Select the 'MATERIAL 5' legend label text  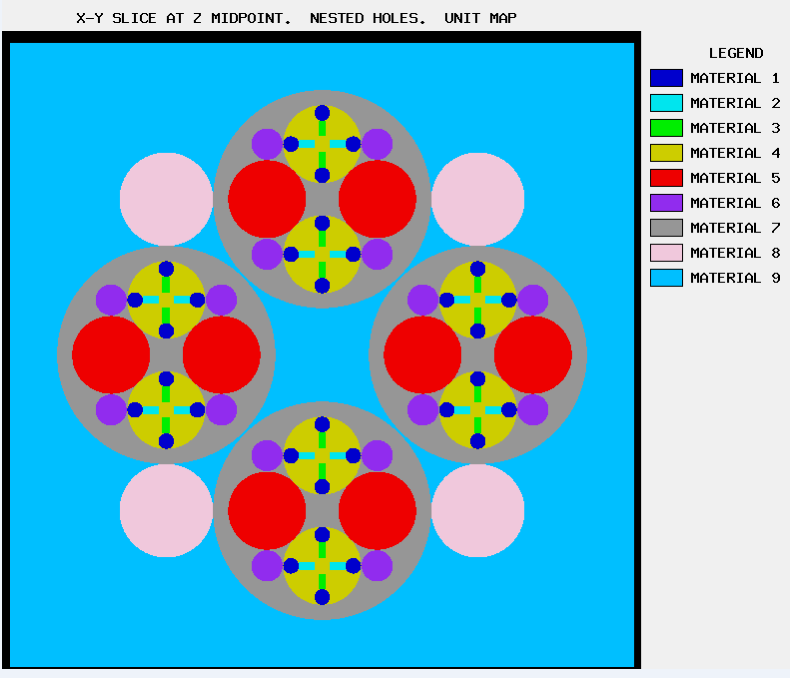pyautogui.click(x=734, y=178)
